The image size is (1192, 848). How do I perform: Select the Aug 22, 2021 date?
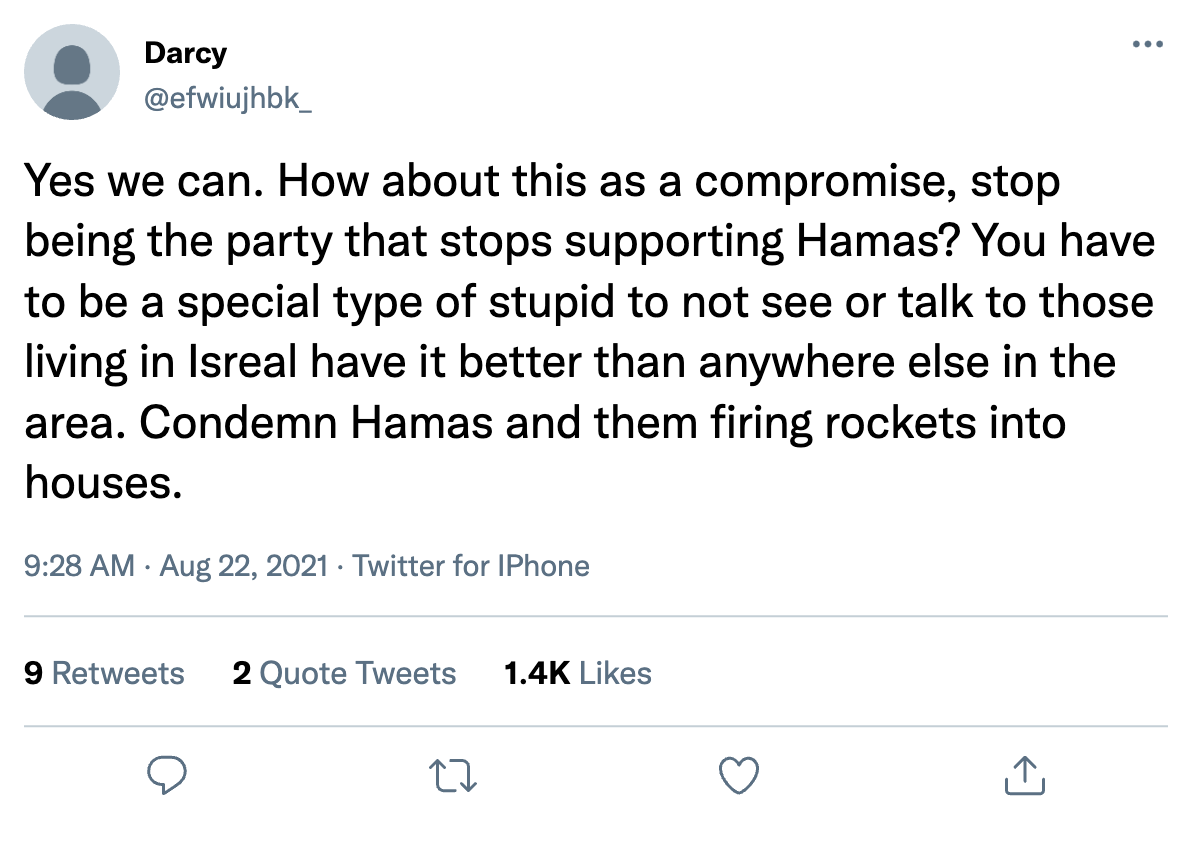pos(243,566)
